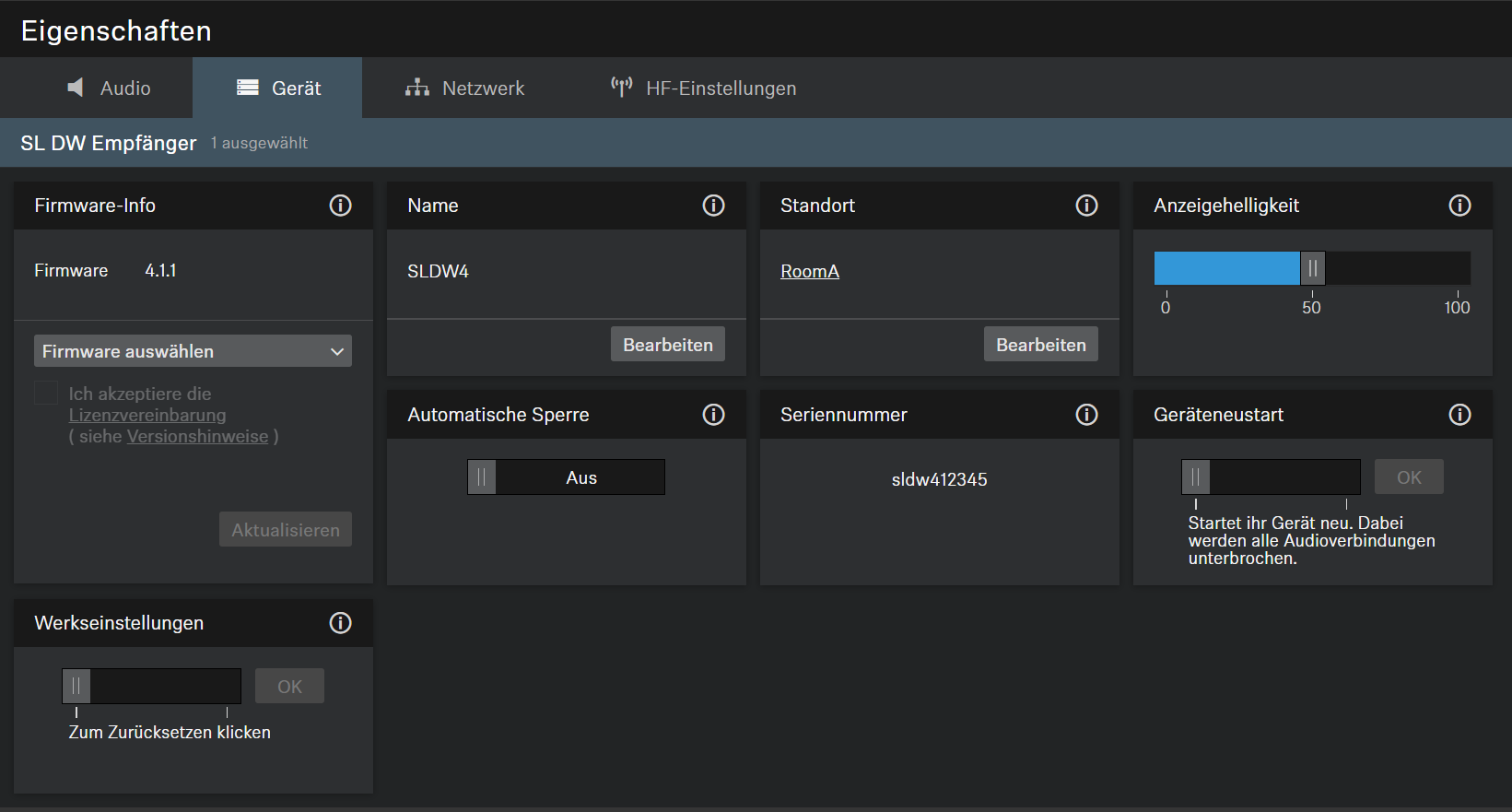Open the Versionshinweise link
Viewport: 1512px width, 812px height.
(197, 437)
